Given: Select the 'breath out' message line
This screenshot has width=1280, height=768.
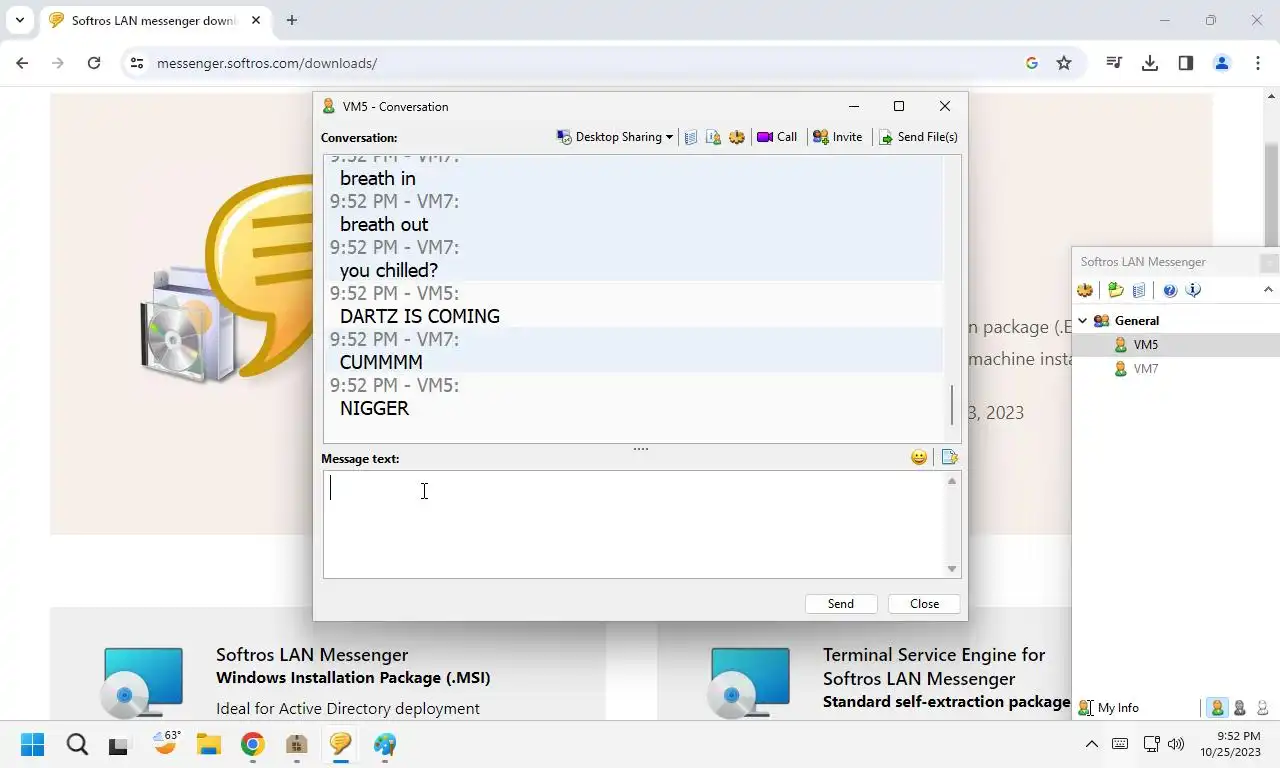Looking at the screenshot, I should click(384, 224).
